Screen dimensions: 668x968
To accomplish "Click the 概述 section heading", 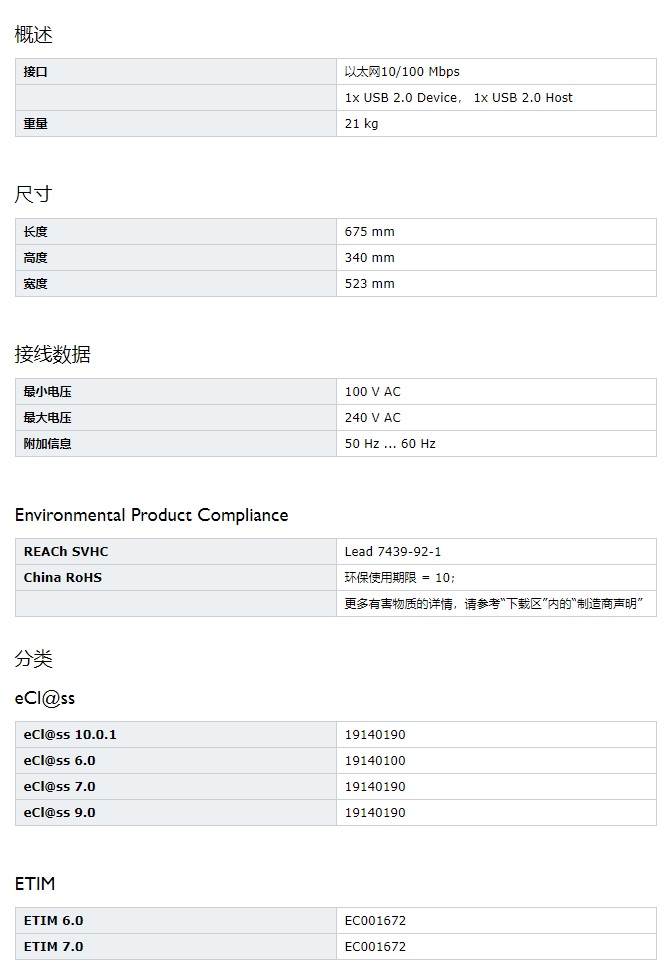I will 33,35.
